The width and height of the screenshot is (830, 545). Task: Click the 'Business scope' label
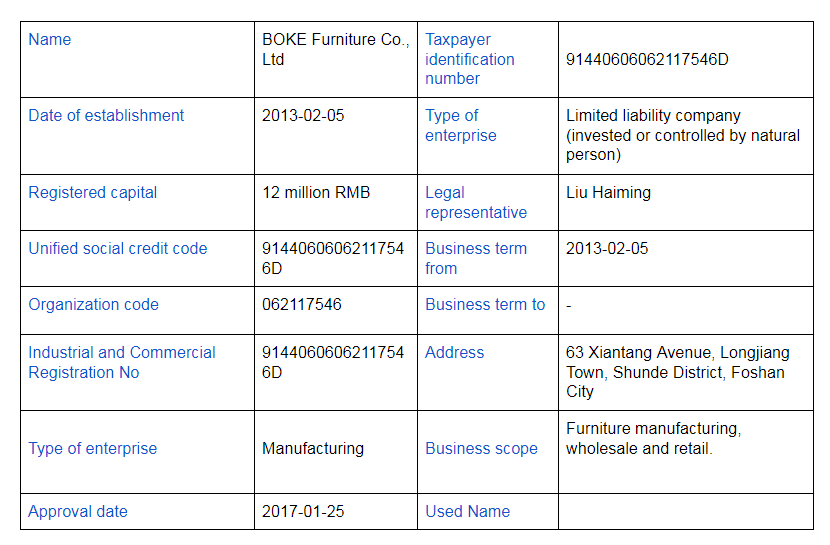[x=481, y=449]
